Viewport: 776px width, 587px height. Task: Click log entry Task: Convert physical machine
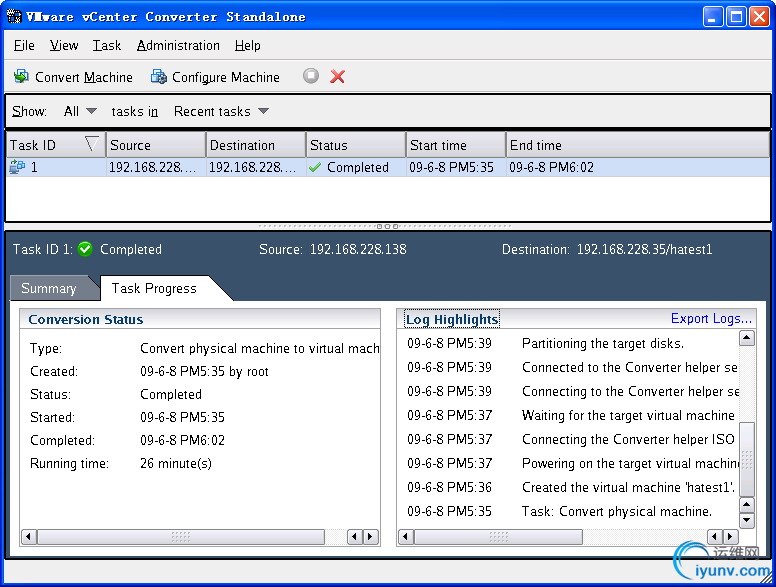[x=617, y=511]
